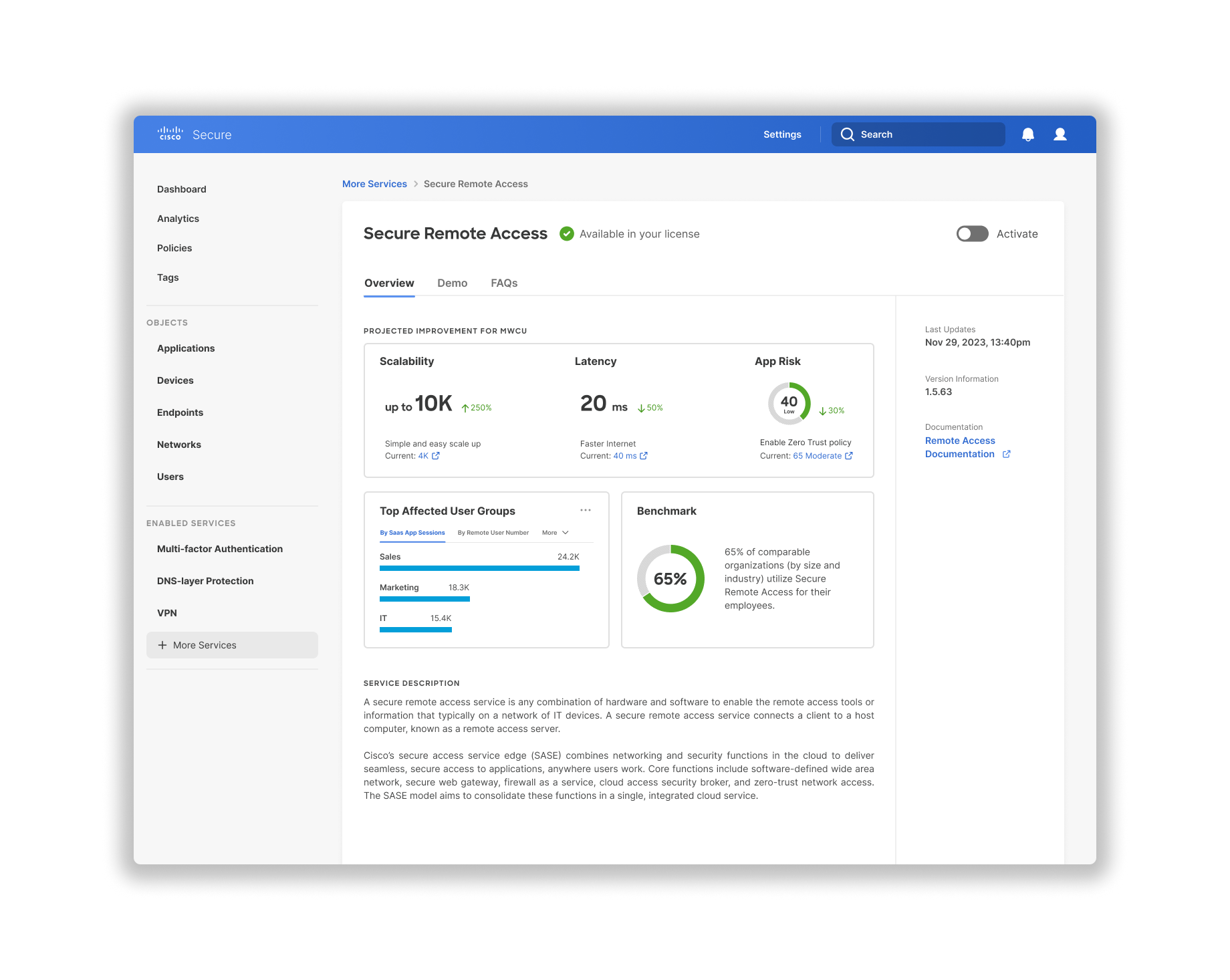Open Devices under Objects
This screenshot has width=1230, height=980.
[x=175, y=380]
